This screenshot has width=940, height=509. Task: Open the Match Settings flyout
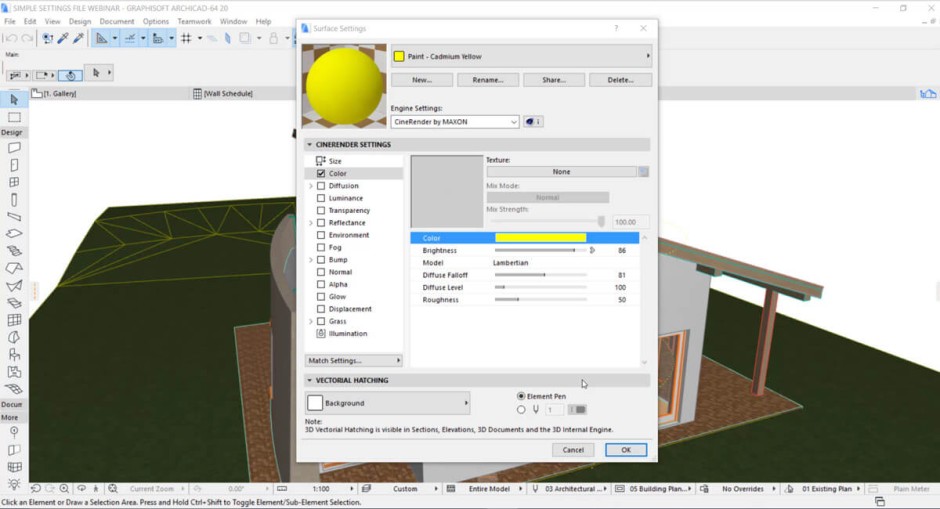pos(354,360)
